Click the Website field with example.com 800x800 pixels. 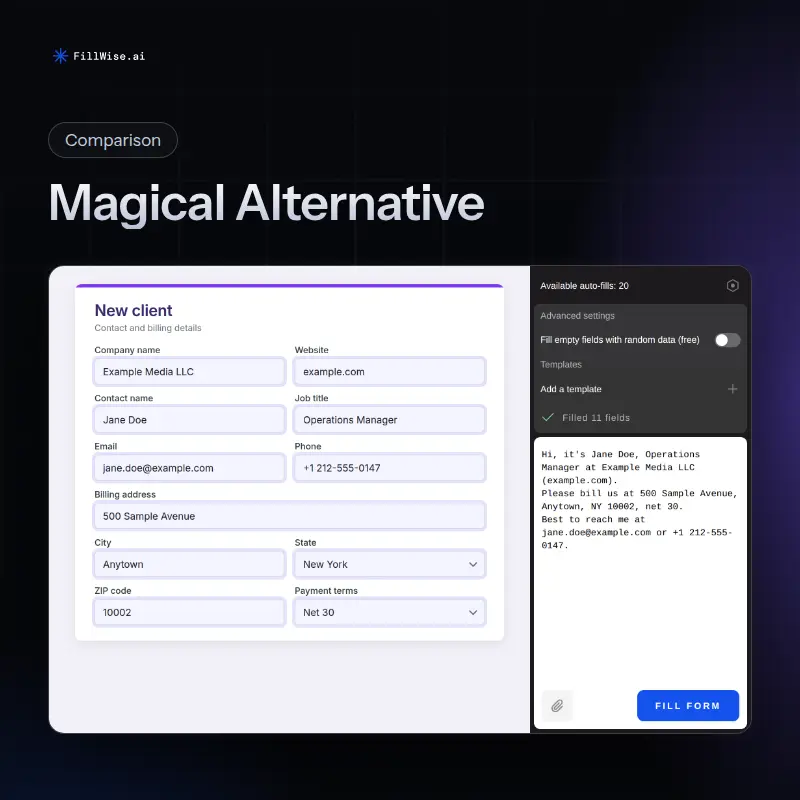coord(390,371)
